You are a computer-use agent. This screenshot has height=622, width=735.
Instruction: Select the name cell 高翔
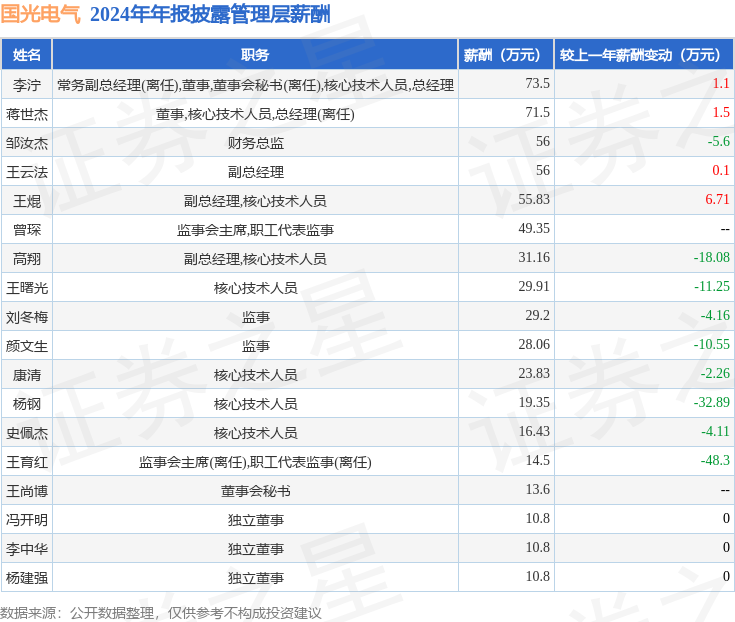coord(27,259)
